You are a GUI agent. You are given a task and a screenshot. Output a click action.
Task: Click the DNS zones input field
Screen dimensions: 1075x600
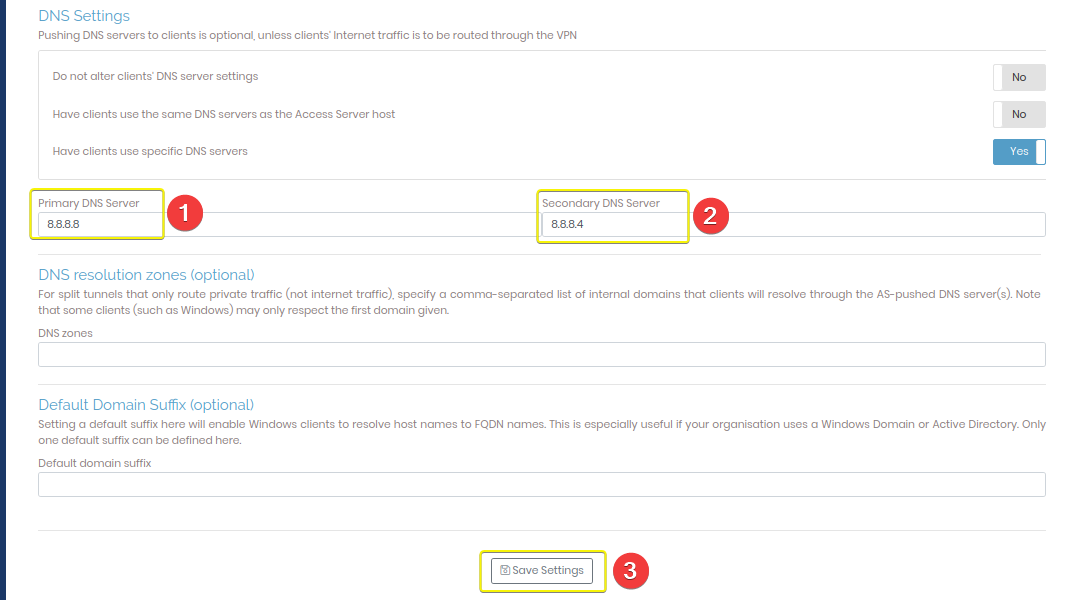coord(542,355)
